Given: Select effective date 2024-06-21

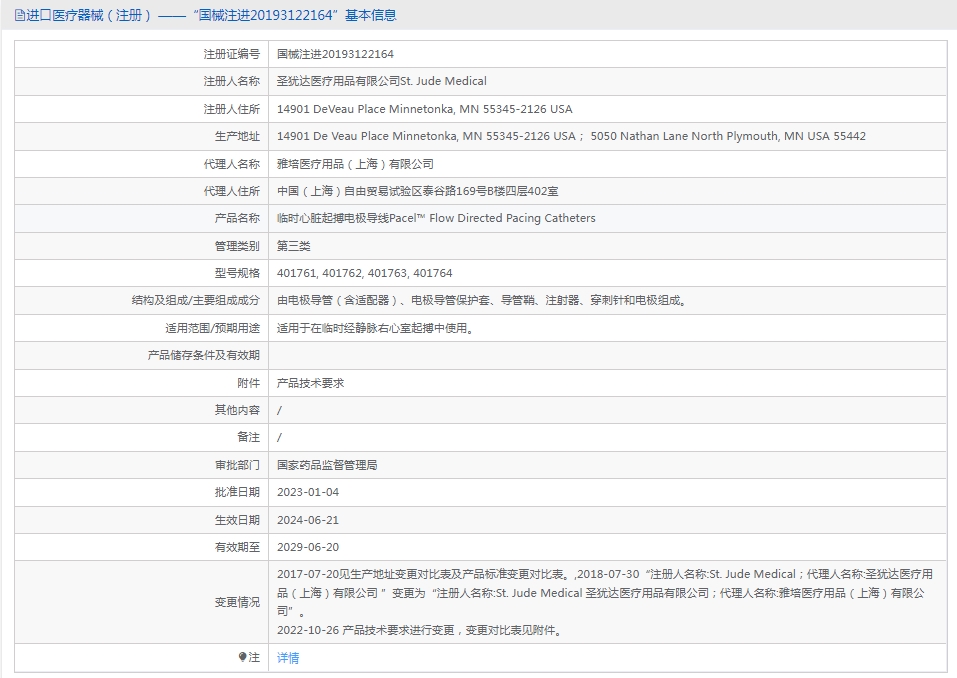Looking at the screenshot, I should click(x=308, y=520).
